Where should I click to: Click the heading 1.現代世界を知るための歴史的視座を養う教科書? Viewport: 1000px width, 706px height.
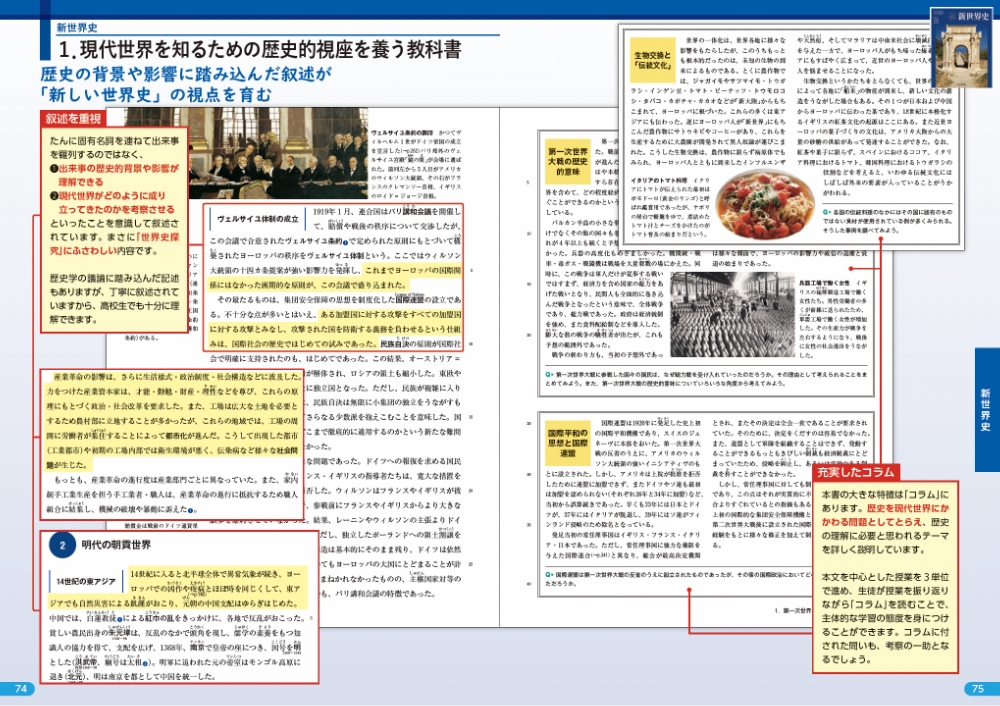tap(260, 50)
